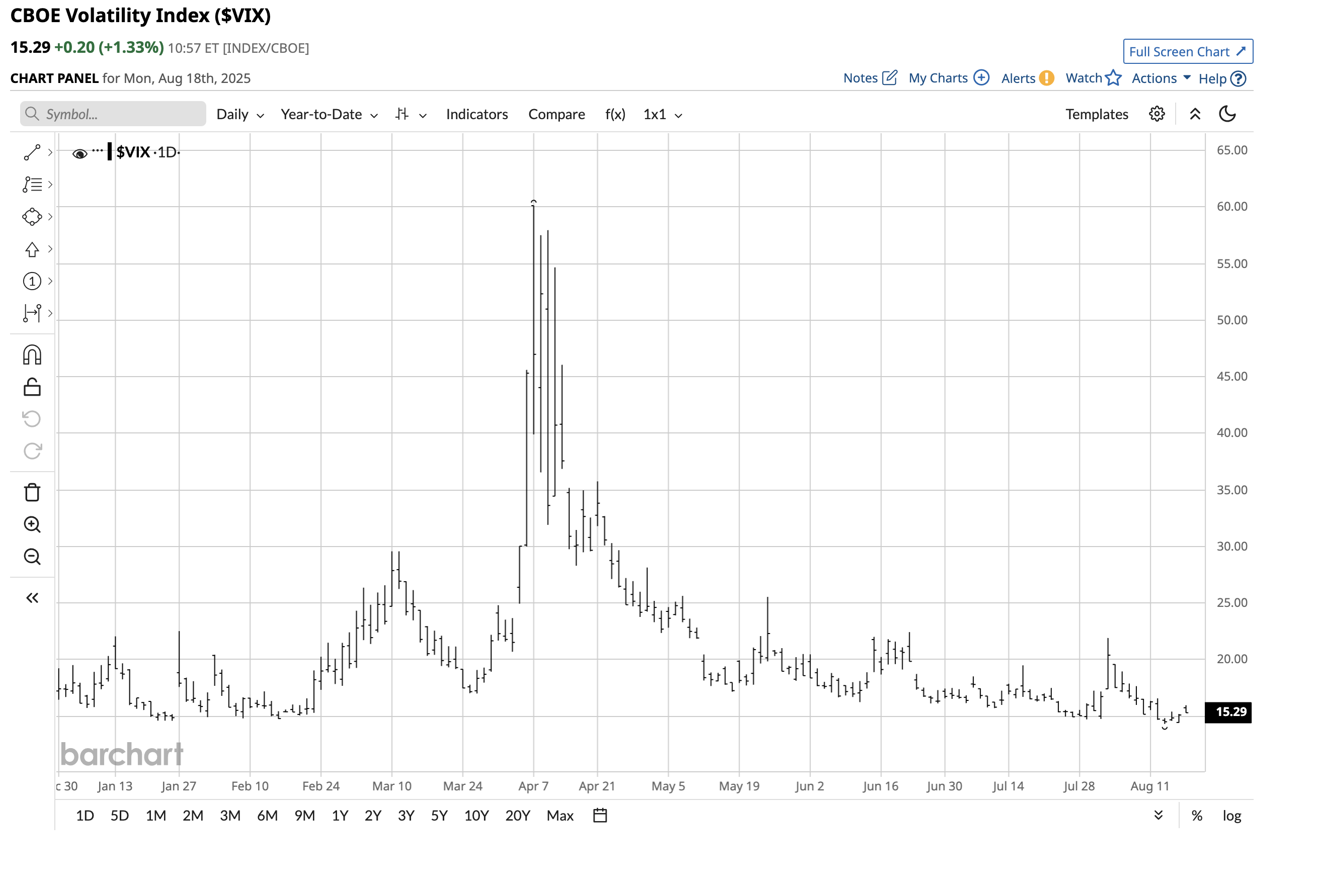Expand the measurement tool submenu arrow
Viewport: 1317px width, 896px height.
[x=50, y=313]
